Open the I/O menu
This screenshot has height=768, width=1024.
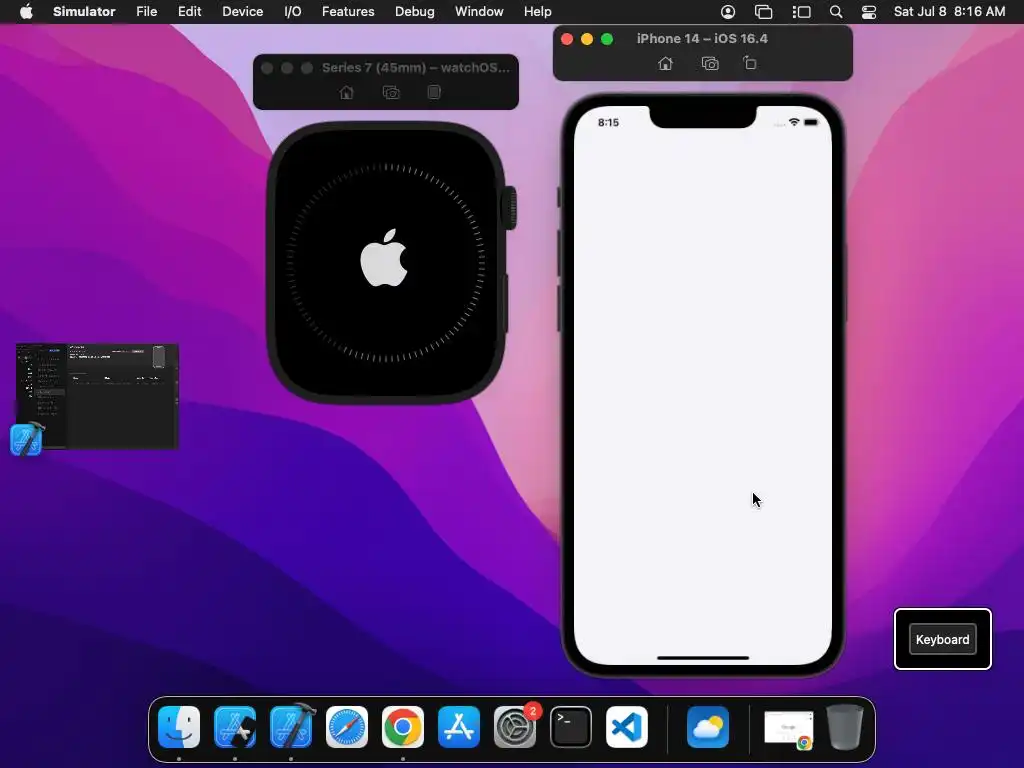(x=293, y=11)
